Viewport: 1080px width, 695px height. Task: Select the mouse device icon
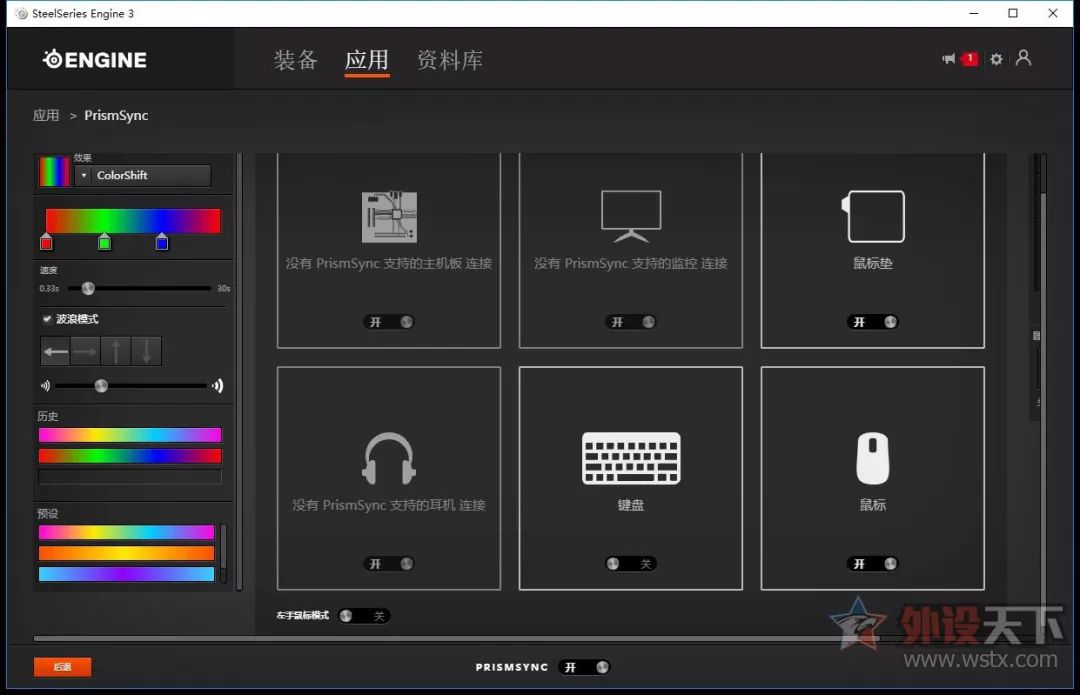873,458
